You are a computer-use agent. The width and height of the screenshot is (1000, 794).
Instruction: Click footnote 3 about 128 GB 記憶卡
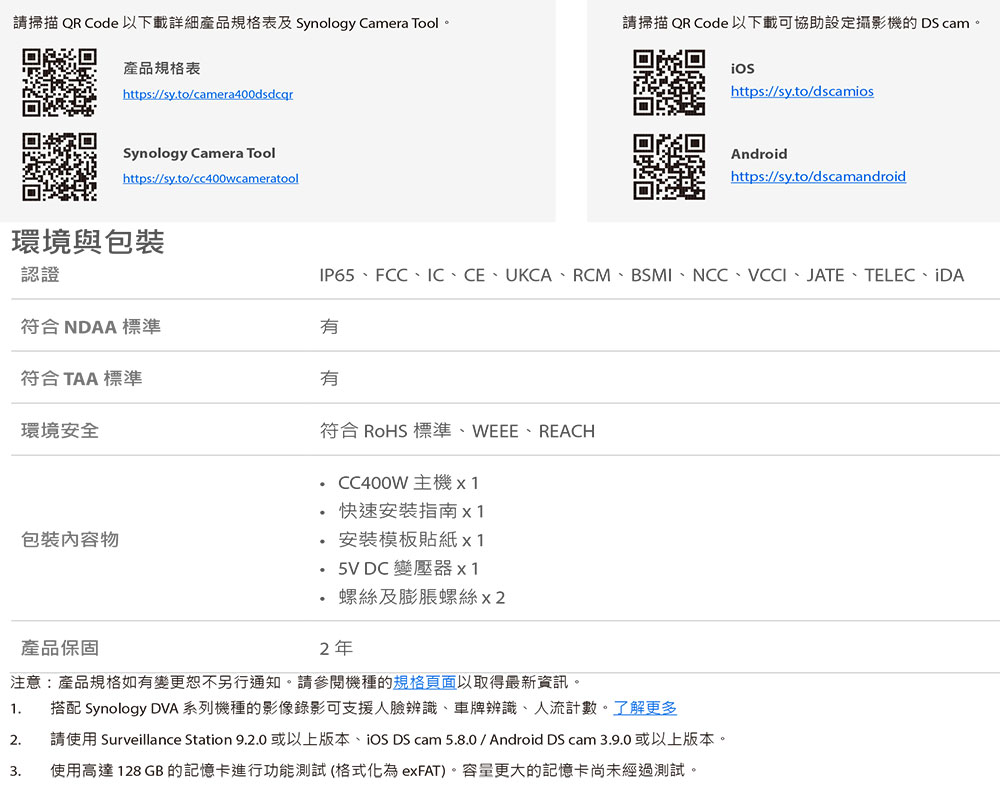(x=374, y=771)
